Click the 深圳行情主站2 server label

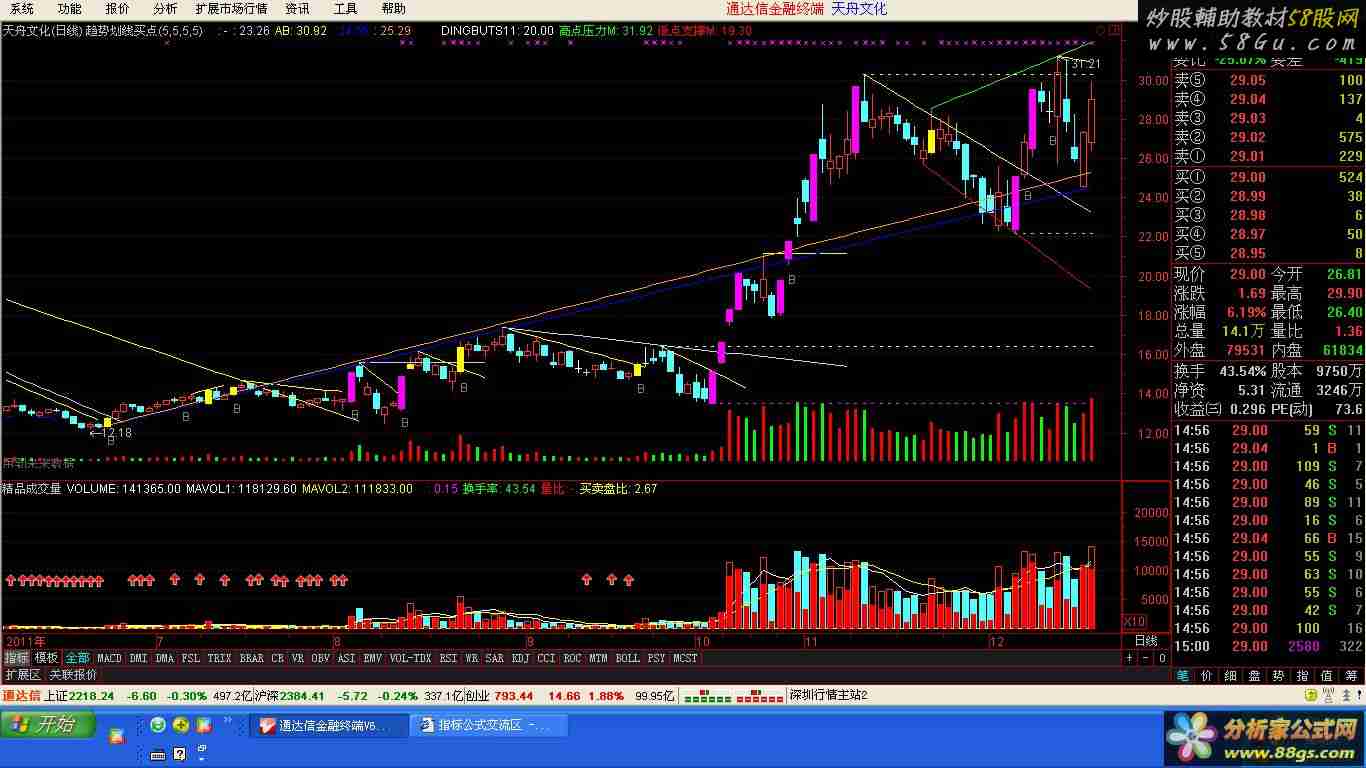point(829,695)
